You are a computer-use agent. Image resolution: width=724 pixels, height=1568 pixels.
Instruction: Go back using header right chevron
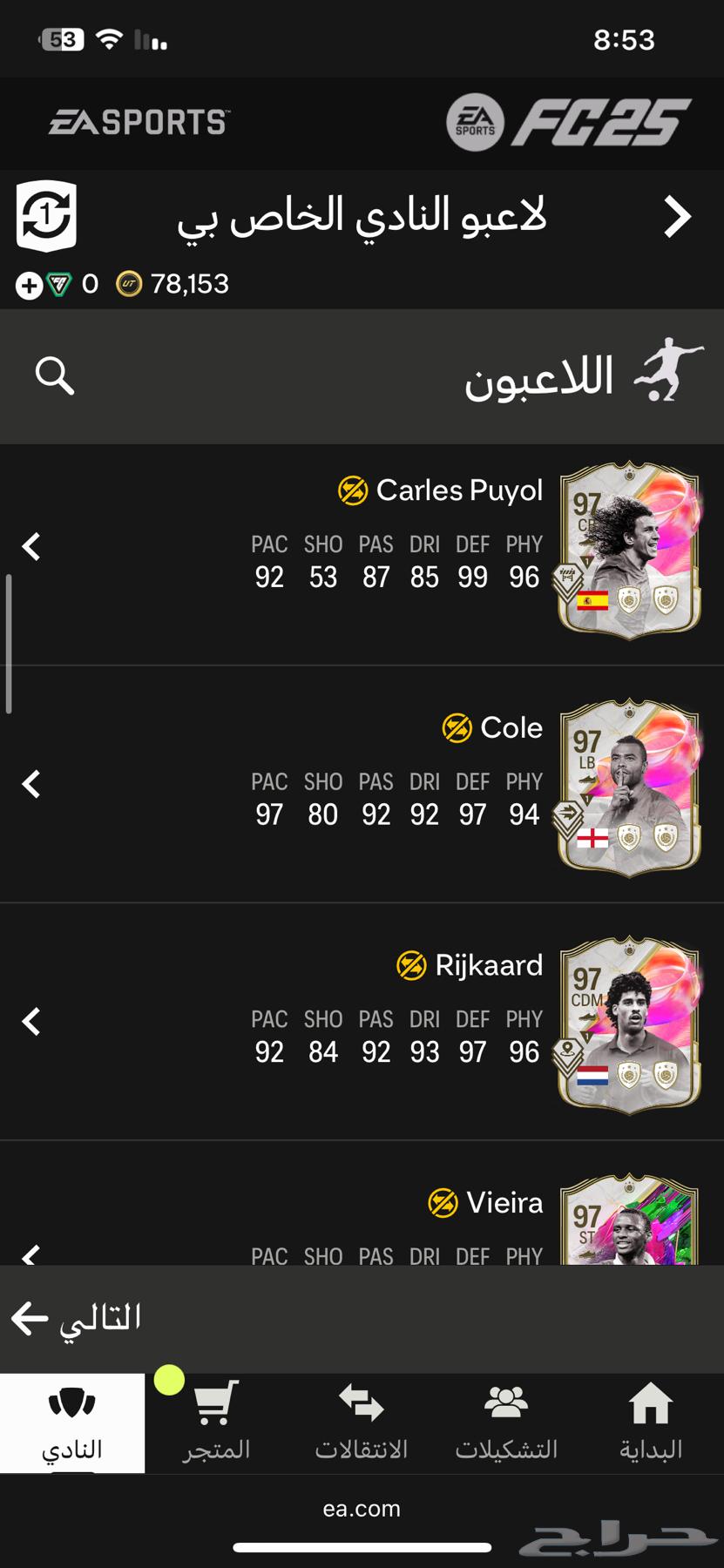pyautogui.click(x=677, y=217)
